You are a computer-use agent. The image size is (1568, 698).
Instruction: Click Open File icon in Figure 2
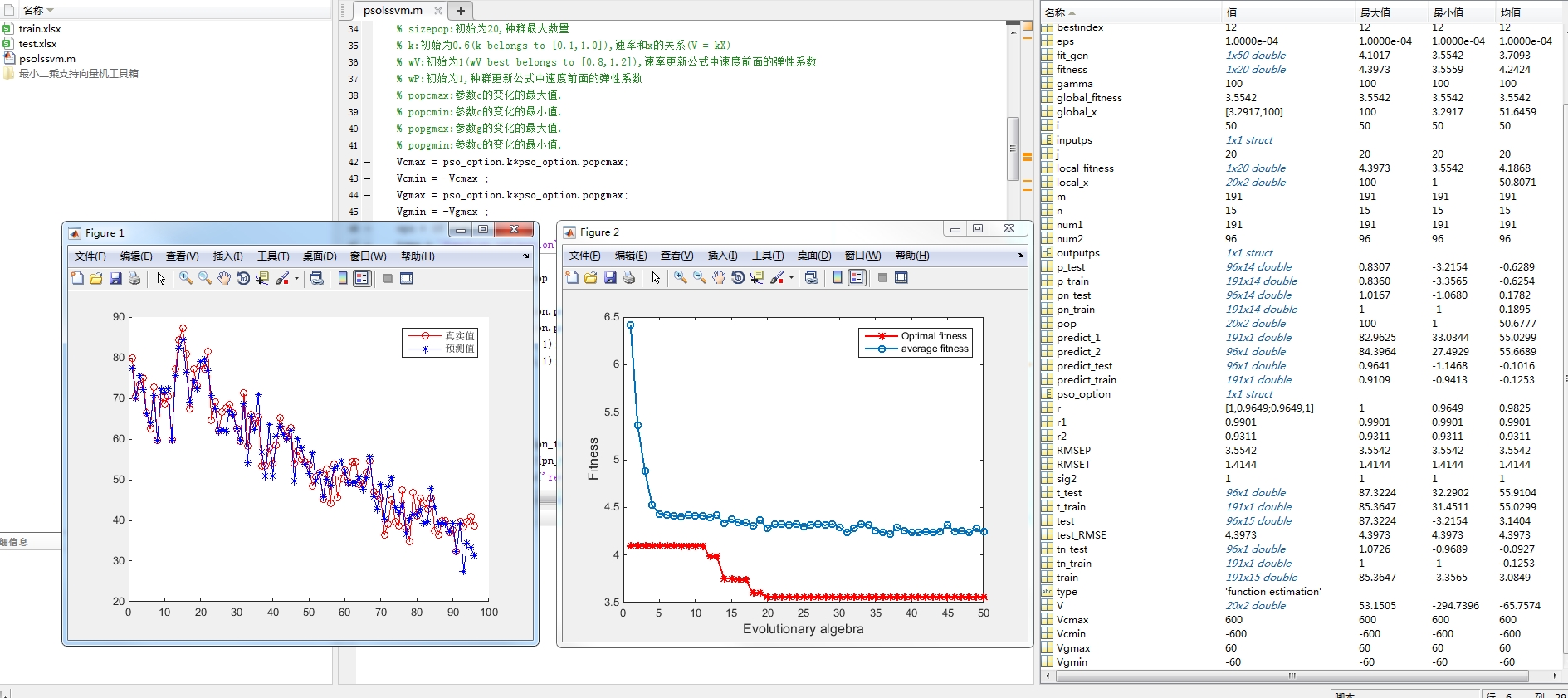pos(591,278)
